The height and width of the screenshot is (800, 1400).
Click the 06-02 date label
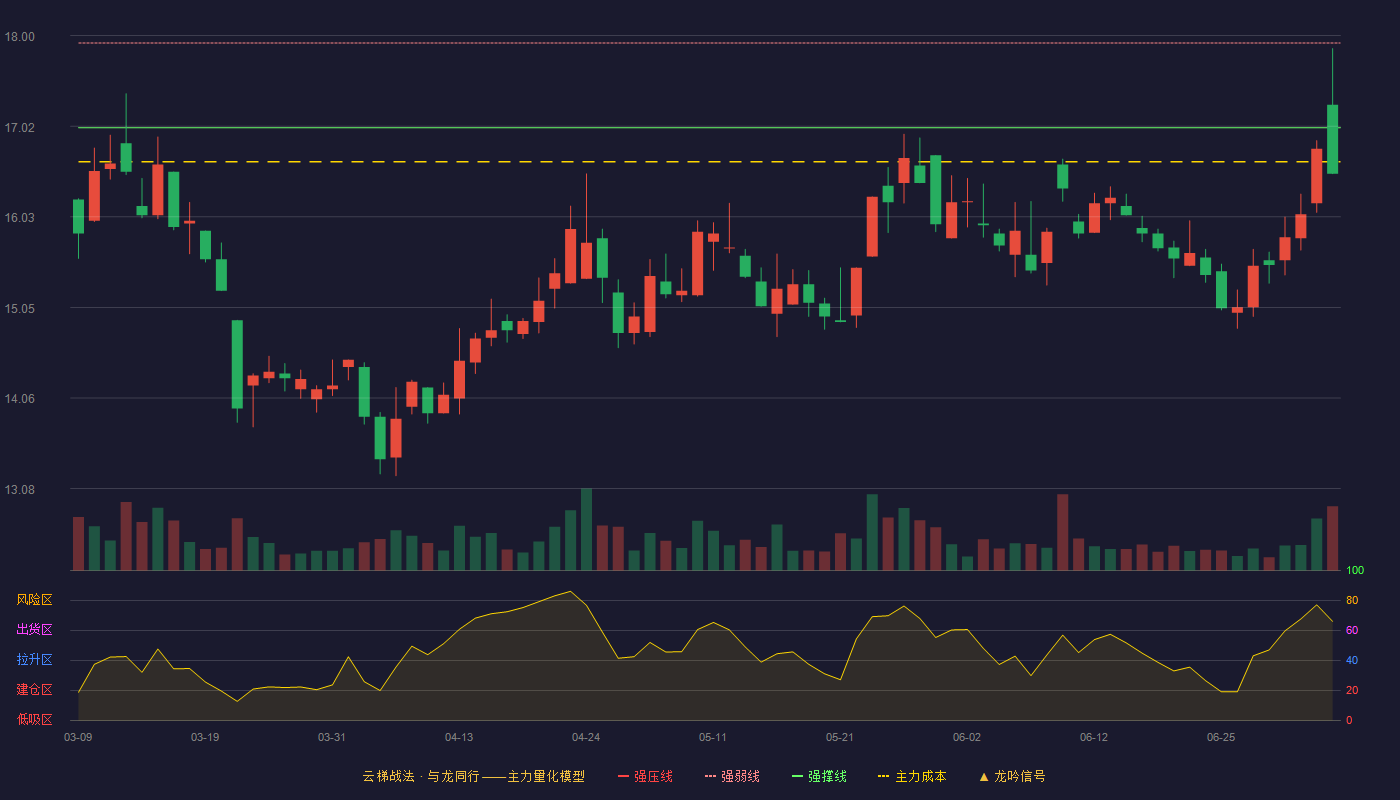pyautogui.click(x=967, y=737)
